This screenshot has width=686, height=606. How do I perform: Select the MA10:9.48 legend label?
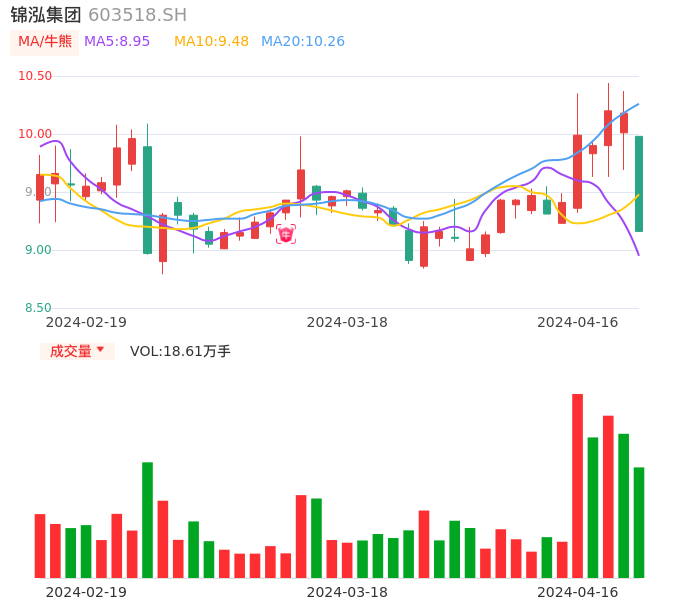[x=211, y=42]
